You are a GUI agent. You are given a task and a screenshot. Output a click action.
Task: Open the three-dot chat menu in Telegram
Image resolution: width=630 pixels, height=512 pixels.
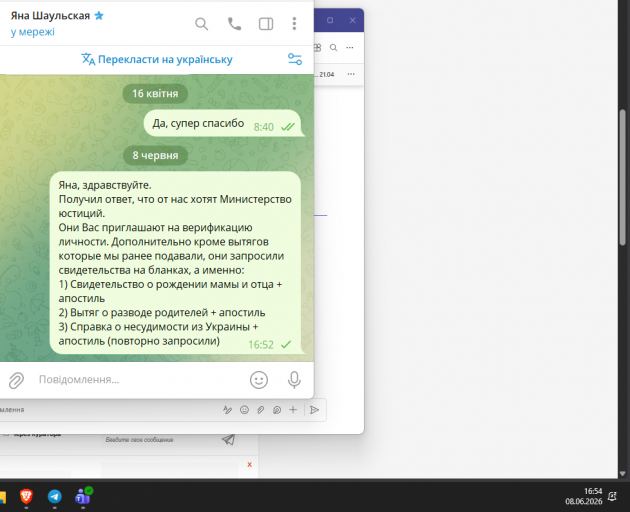pyautogui.click(x=294, y=24)
